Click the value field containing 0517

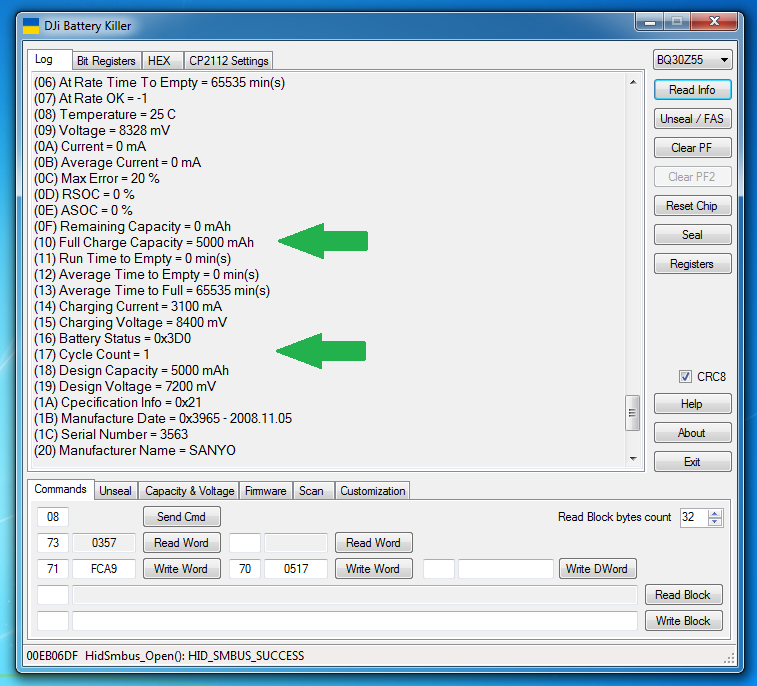point(296,569)
